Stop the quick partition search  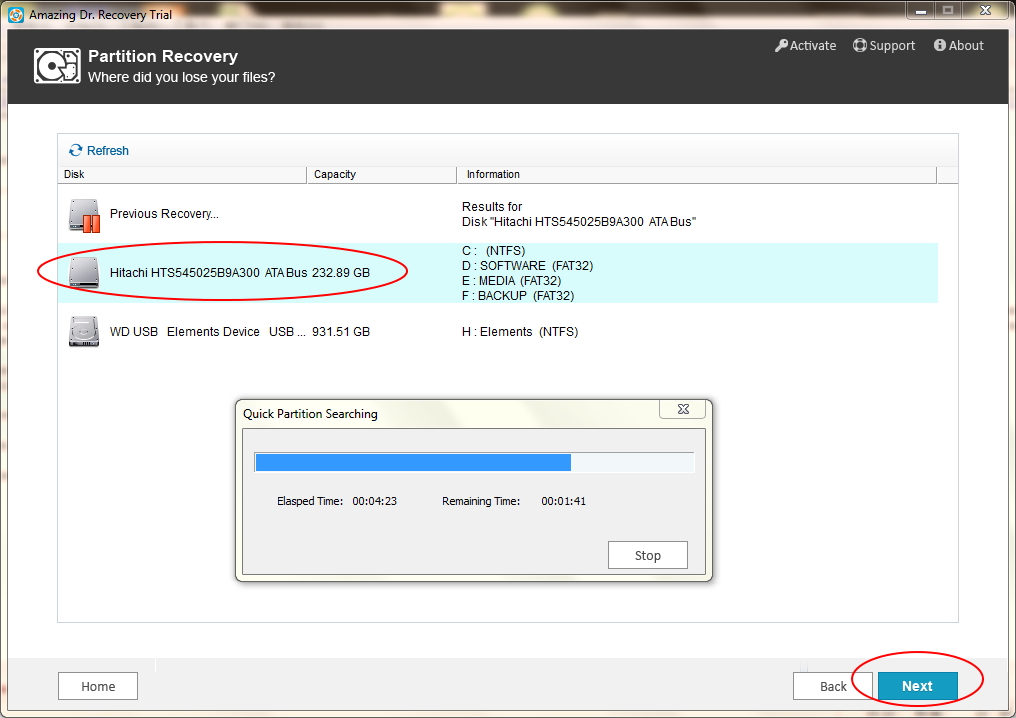[x=647, y=555]
